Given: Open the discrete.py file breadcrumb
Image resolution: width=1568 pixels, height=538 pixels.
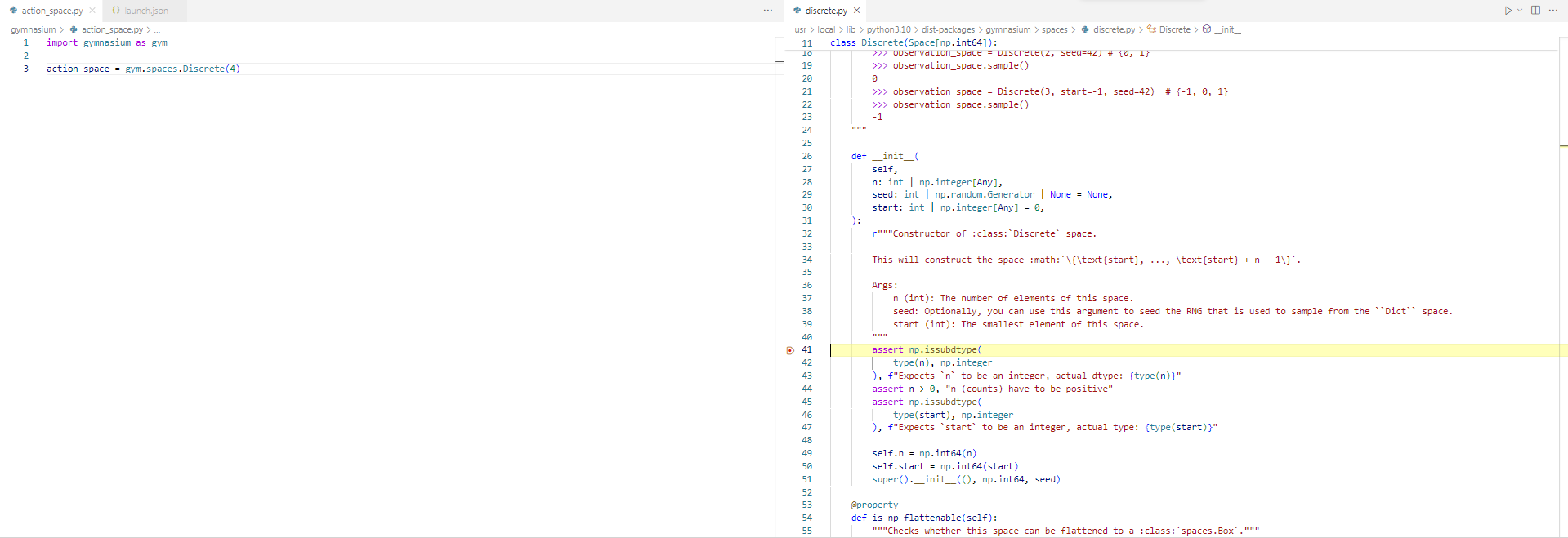Looking at the screenshot, I should pyautogui.click(x=1115, y=29).
